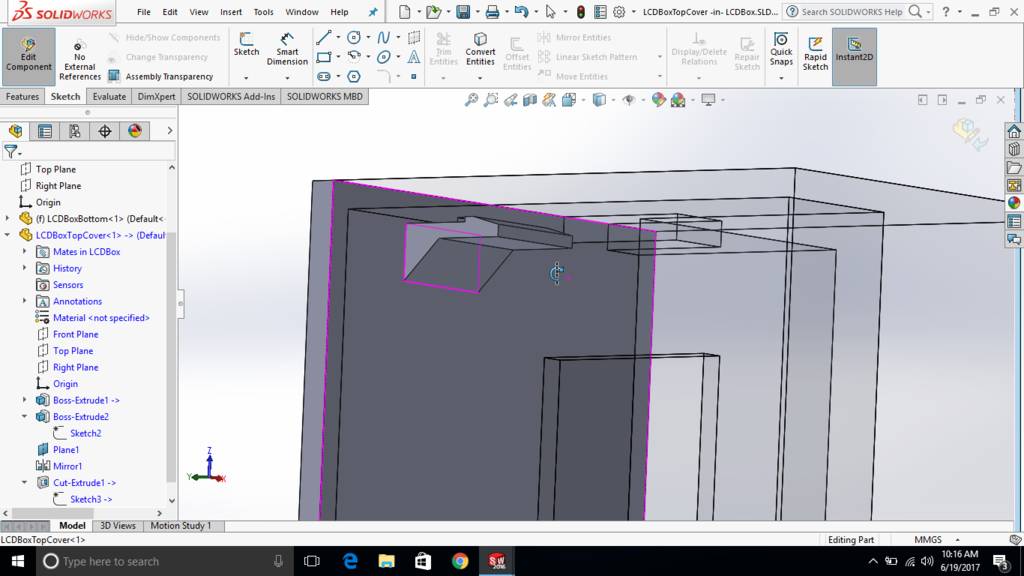The image size is (1024, 576).
Task: Expand the History folder
Action: (25, 268)
